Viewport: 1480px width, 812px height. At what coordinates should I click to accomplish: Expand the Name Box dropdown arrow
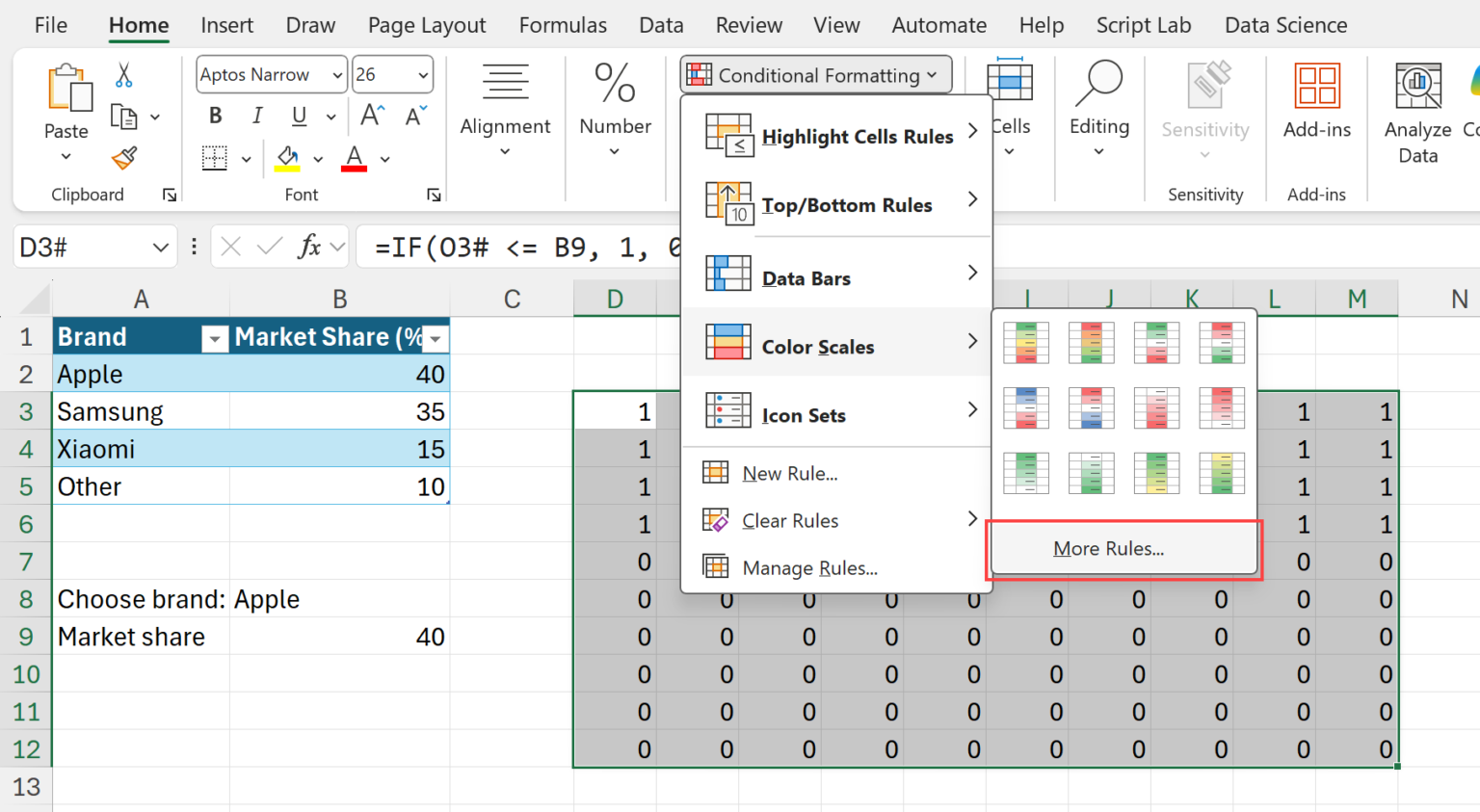(x=160, y=249)
